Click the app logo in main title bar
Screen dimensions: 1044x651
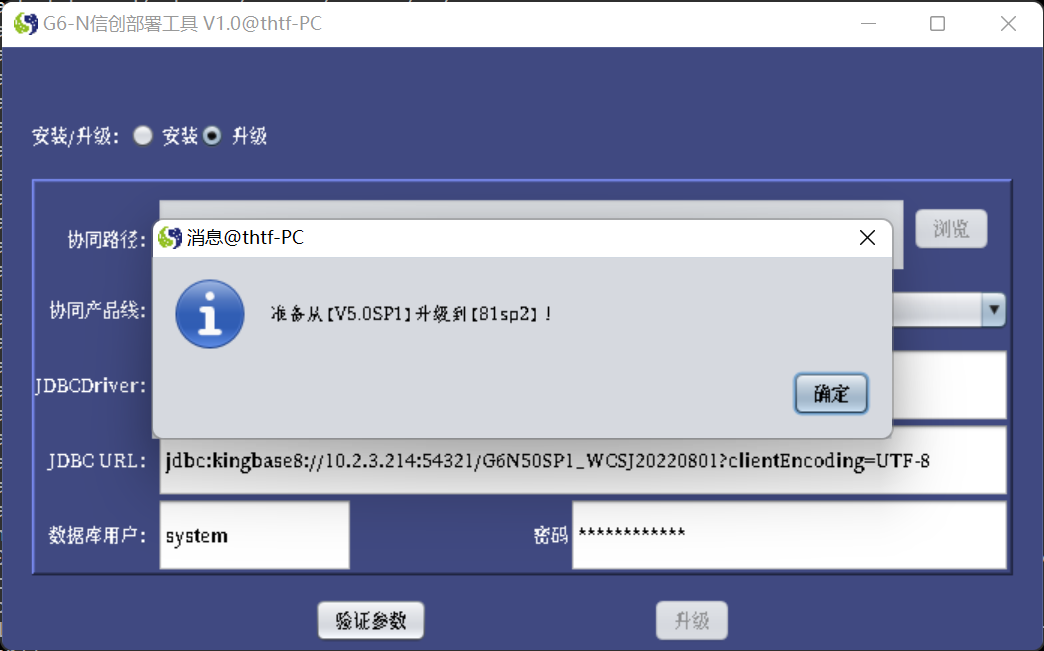point(25,24)
